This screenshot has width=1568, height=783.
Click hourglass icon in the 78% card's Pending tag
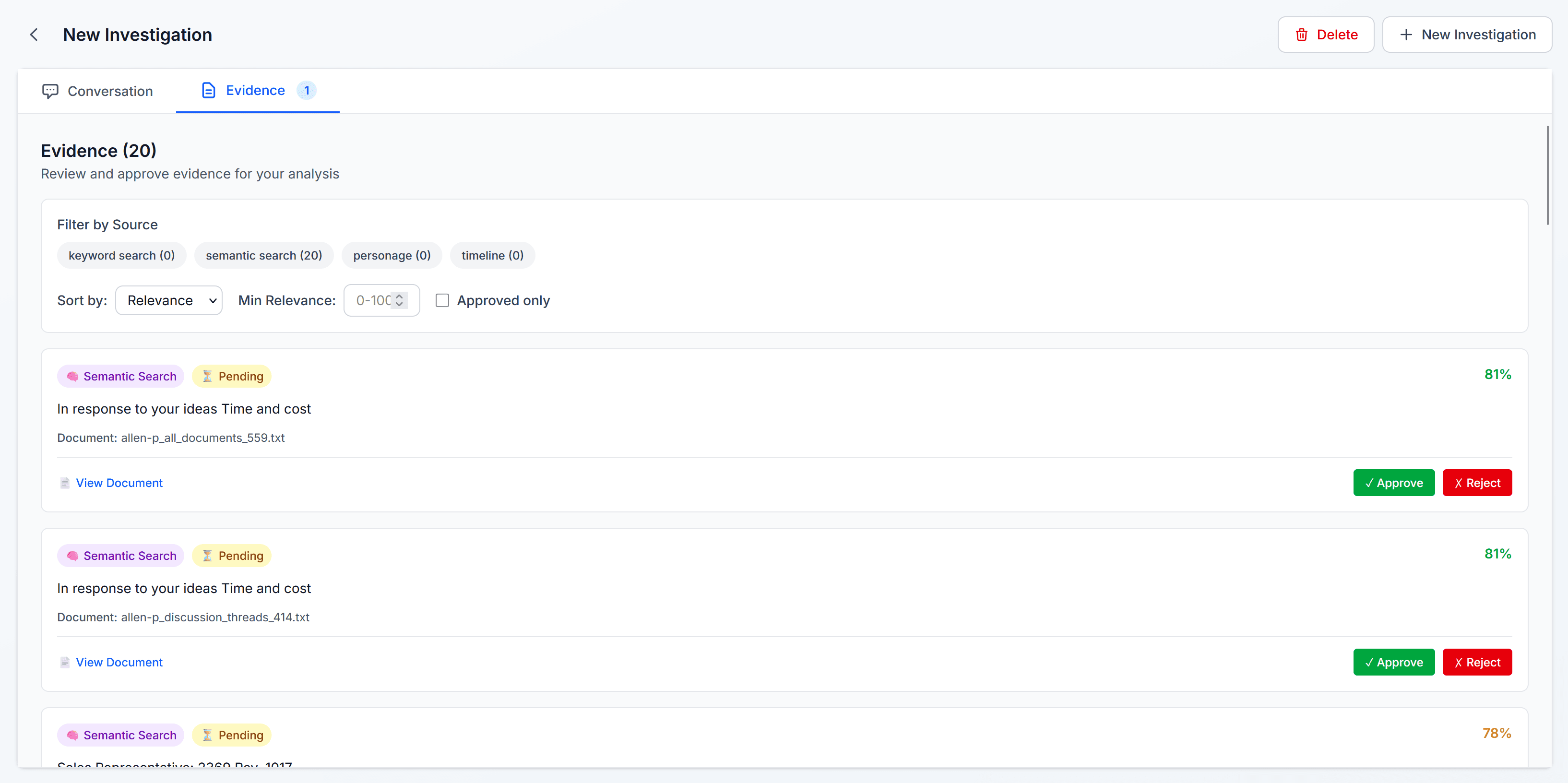[x=208, y=736]
